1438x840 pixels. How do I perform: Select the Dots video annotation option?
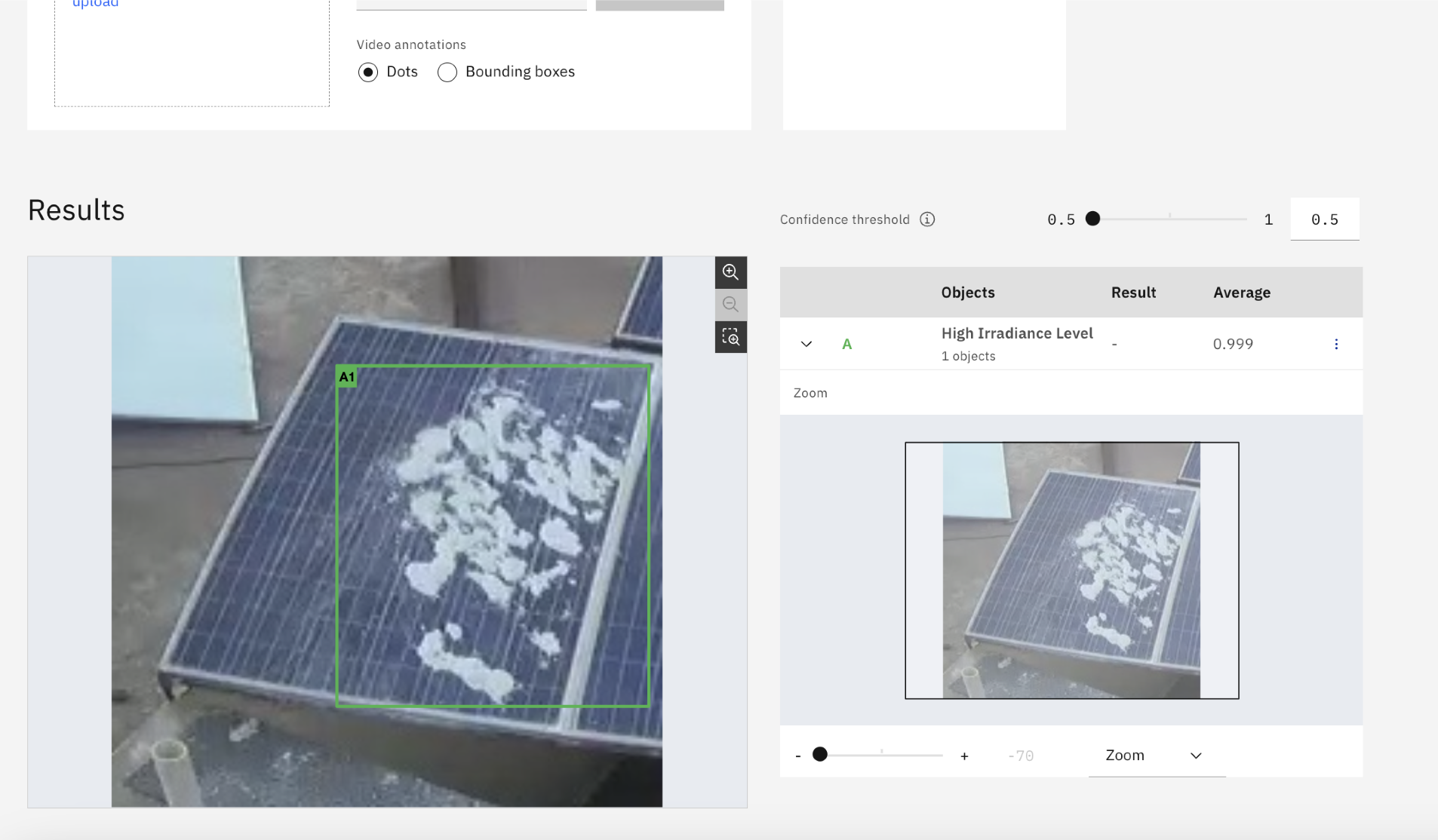pyautogui.click(x=368, y=72)
